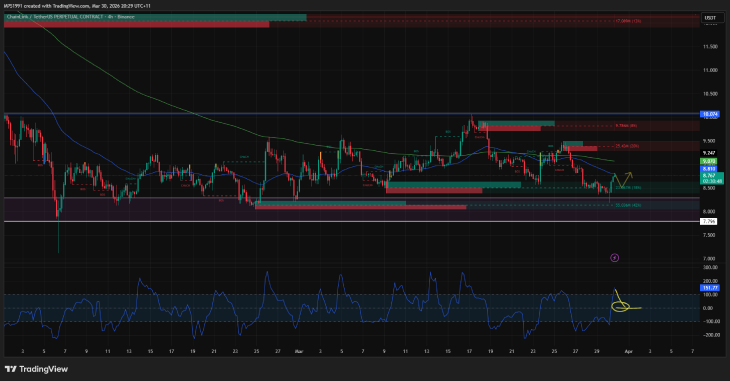This screenshot has height=381, width=730.
Task: Click the blue 8.810 moving average label
Action: point(709,169)
